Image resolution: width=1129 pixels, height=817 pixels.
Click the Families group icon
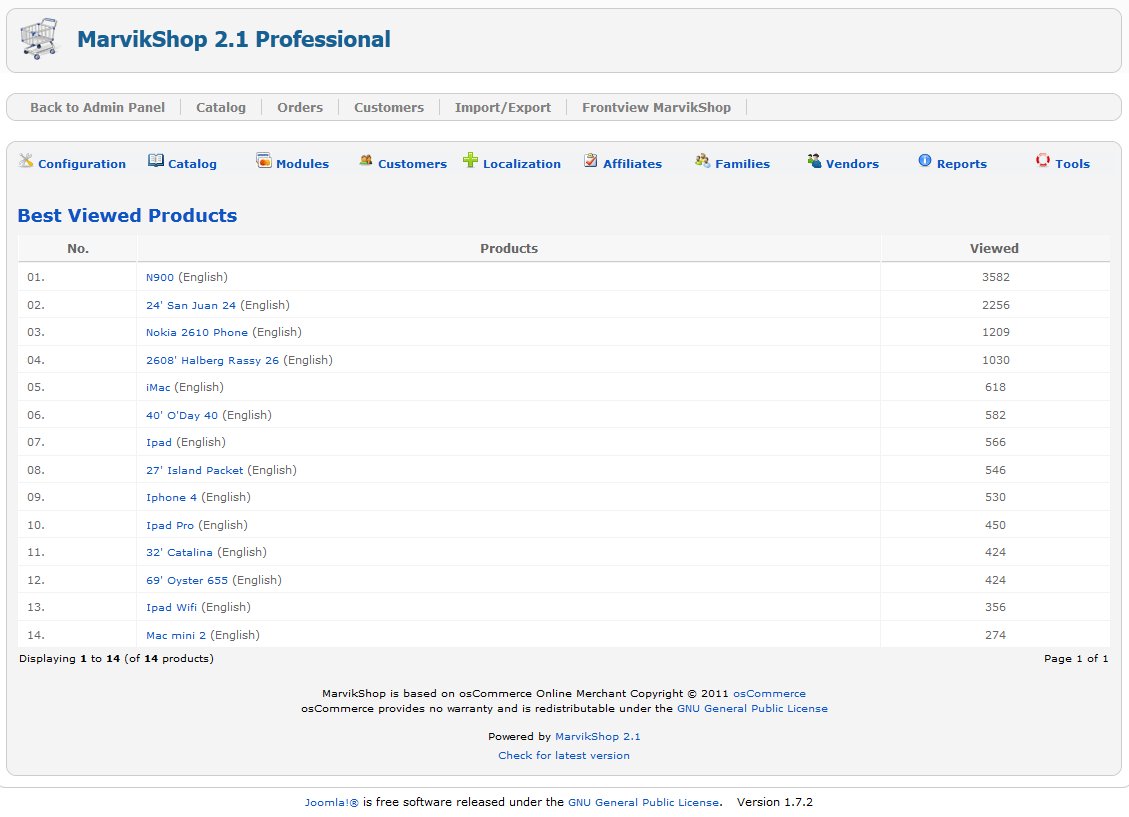tap(702, 161)
